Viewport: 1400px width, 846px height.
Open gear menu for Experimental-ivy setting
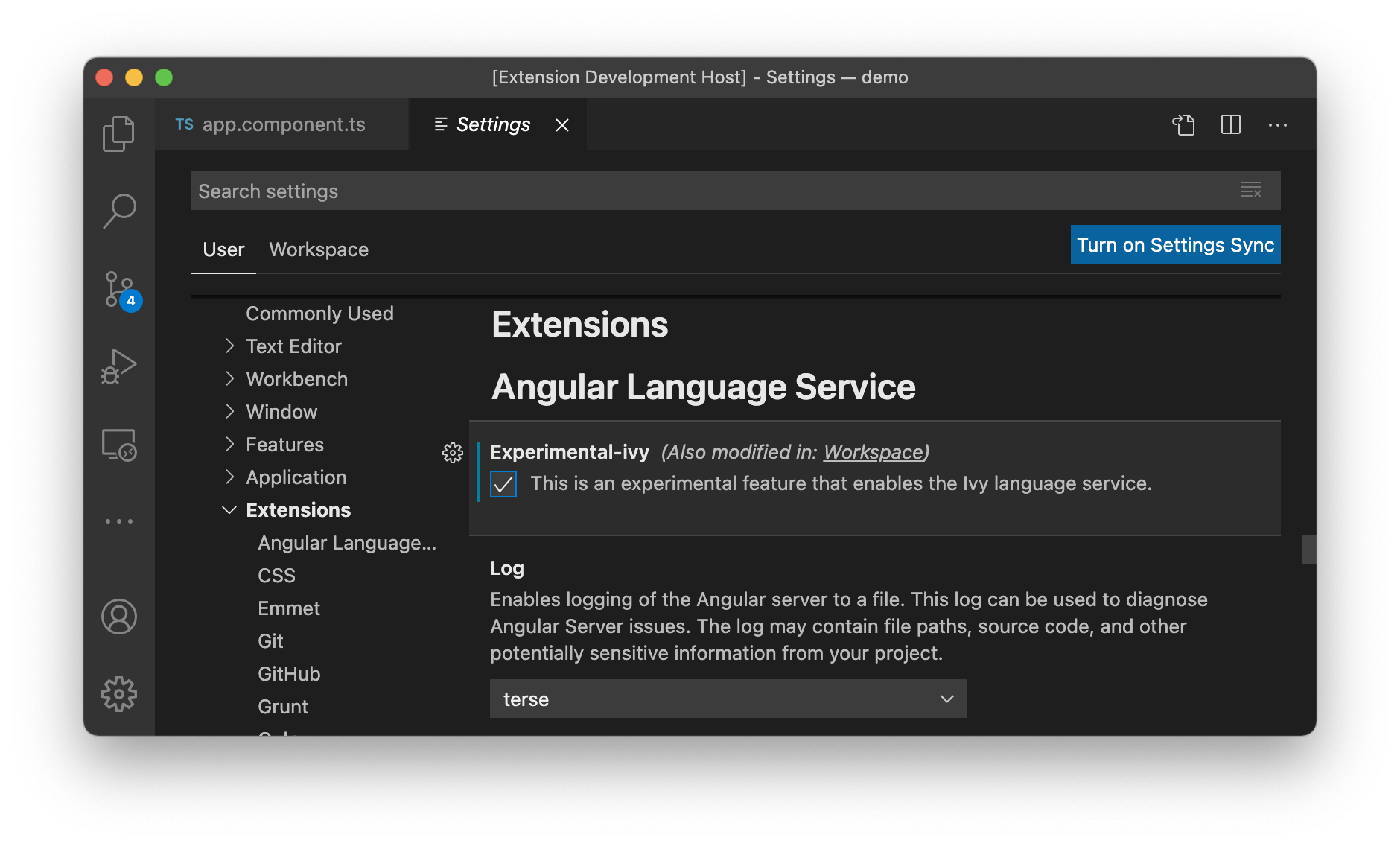[x=453, y=452]
